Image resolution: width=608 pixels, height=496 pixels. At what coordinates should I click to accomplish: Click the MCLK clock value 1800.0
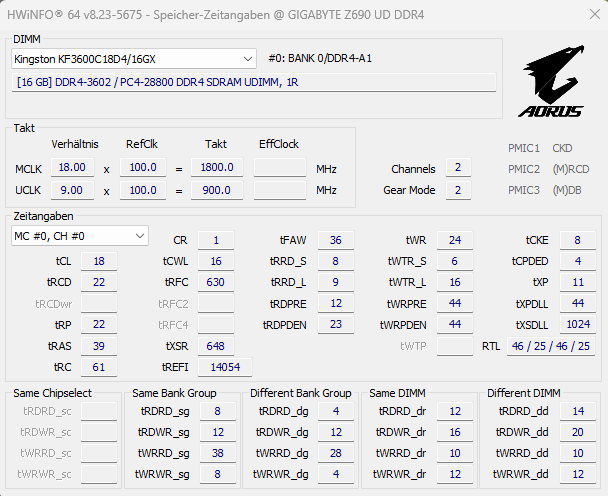point(217,168)
